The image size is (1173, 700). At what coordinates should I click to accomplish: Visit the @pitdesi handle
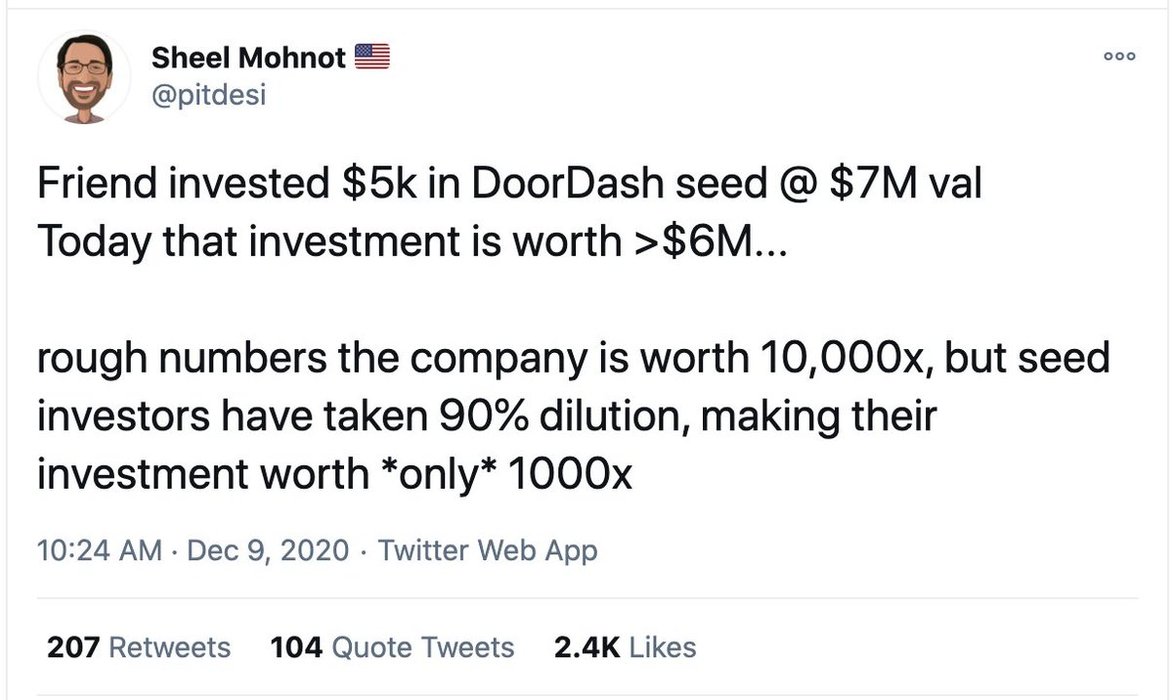click(209, 95)
